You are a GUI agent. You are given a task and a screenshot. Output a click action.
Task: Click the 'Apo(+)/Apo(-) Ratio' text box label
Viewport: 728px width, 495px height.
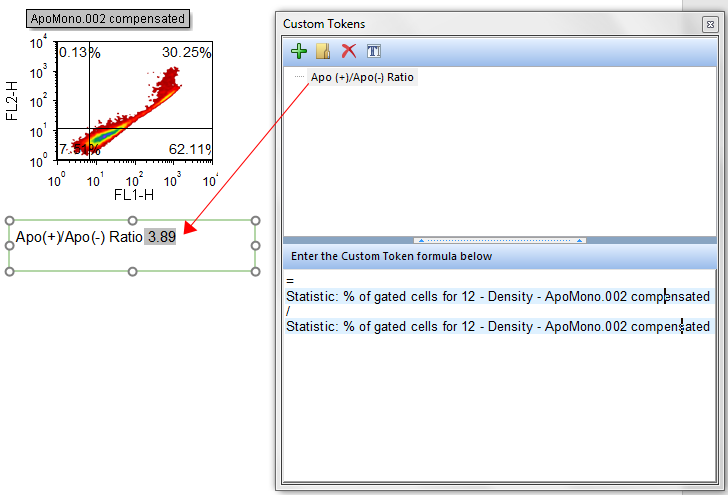pos(79,237)
